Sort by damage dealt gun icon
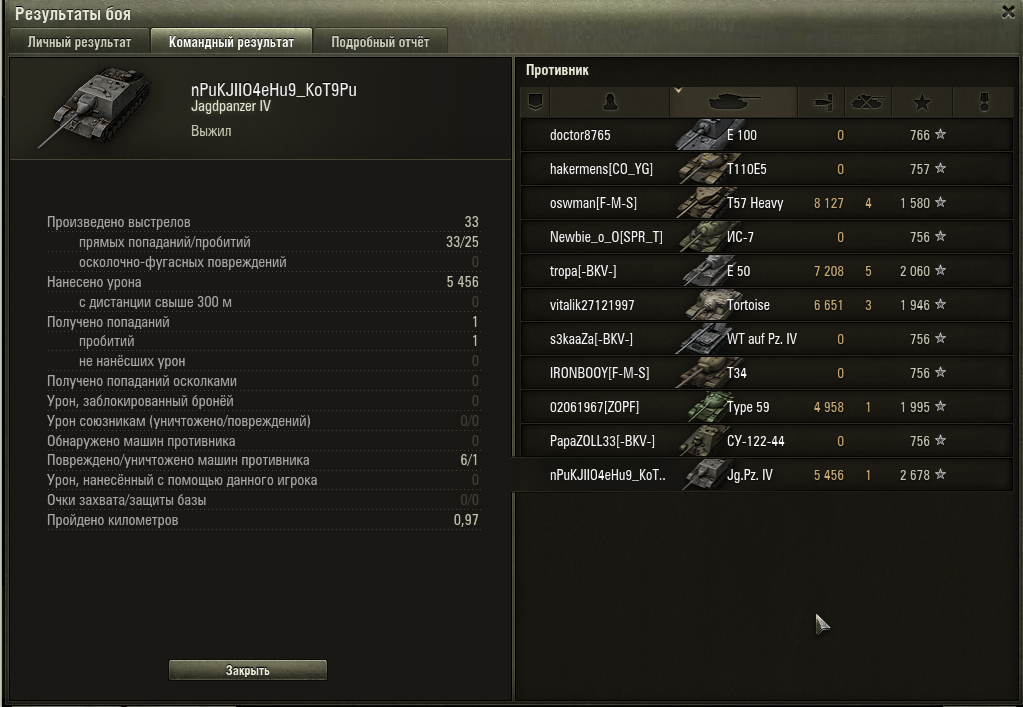 (821, 102)
